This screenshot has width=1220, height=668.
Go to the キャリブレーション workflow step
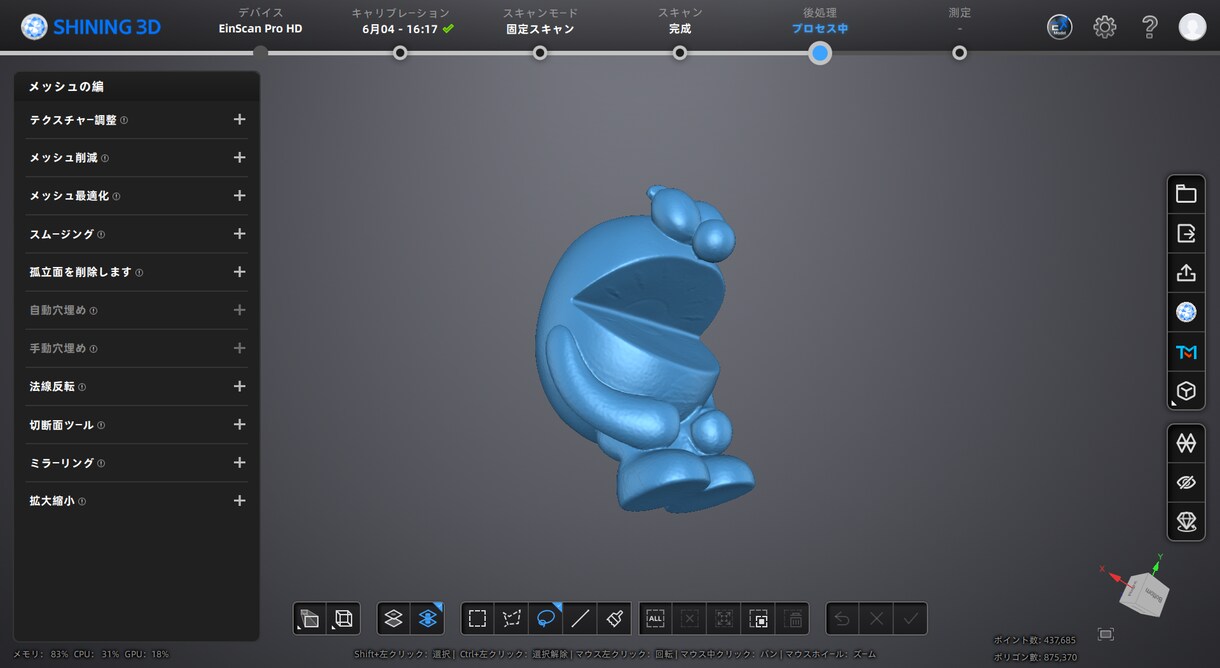[x=400, y=52]
